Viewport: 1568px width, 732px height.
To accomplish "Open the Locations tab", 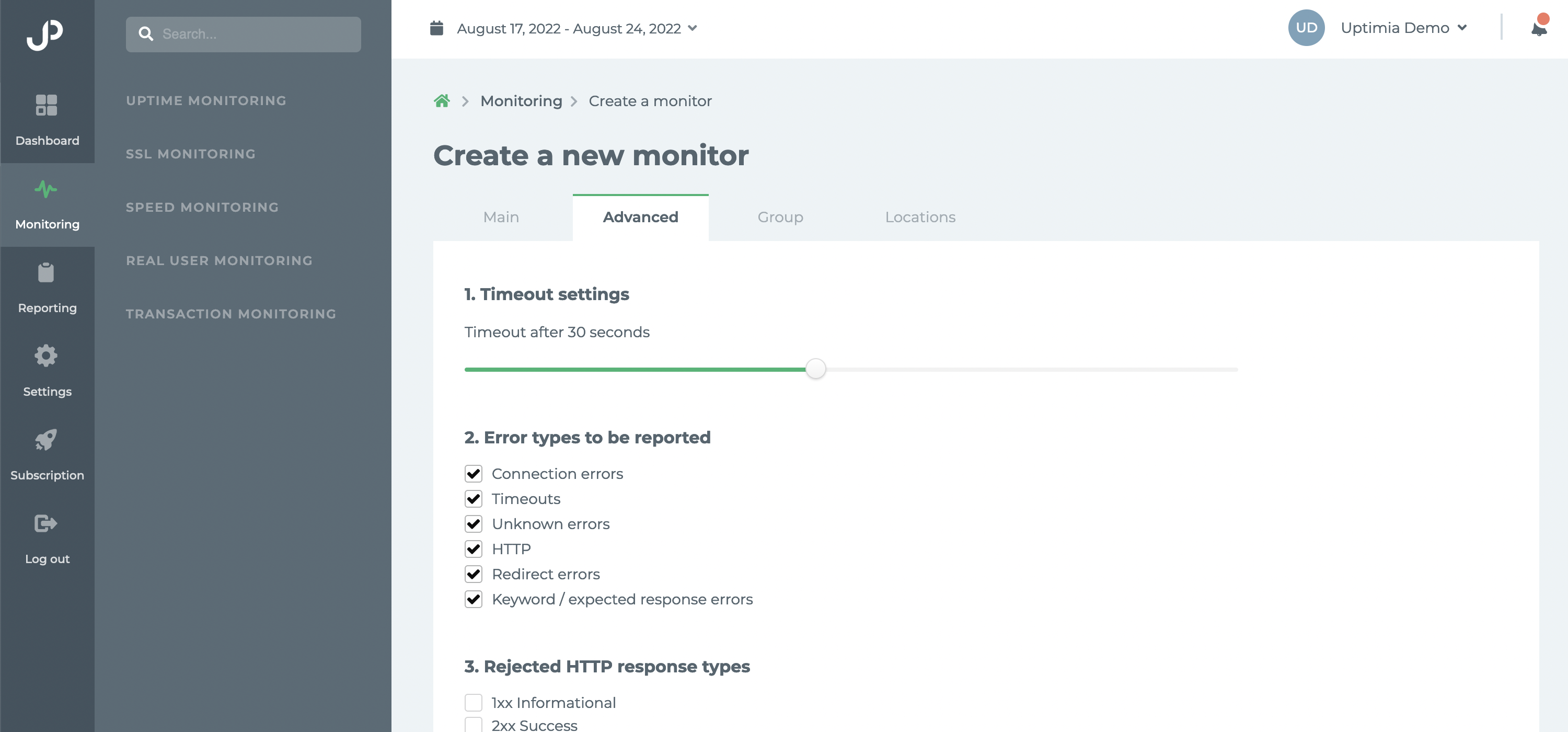I will pyautogui.click(x=920, y=218).
